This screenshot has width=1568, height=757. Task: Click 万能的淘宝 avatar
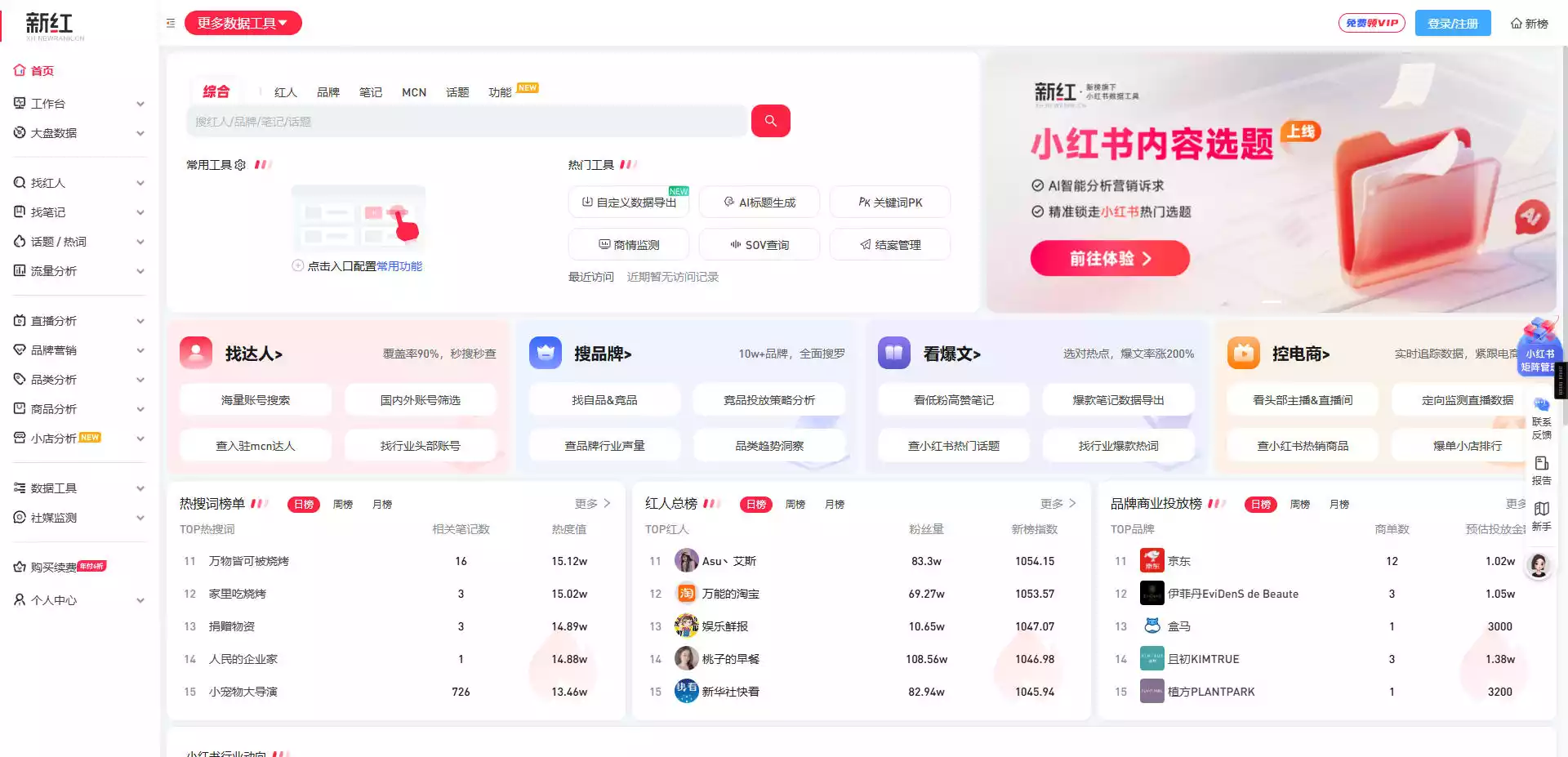pyautogui.click(x=687, y=594)
